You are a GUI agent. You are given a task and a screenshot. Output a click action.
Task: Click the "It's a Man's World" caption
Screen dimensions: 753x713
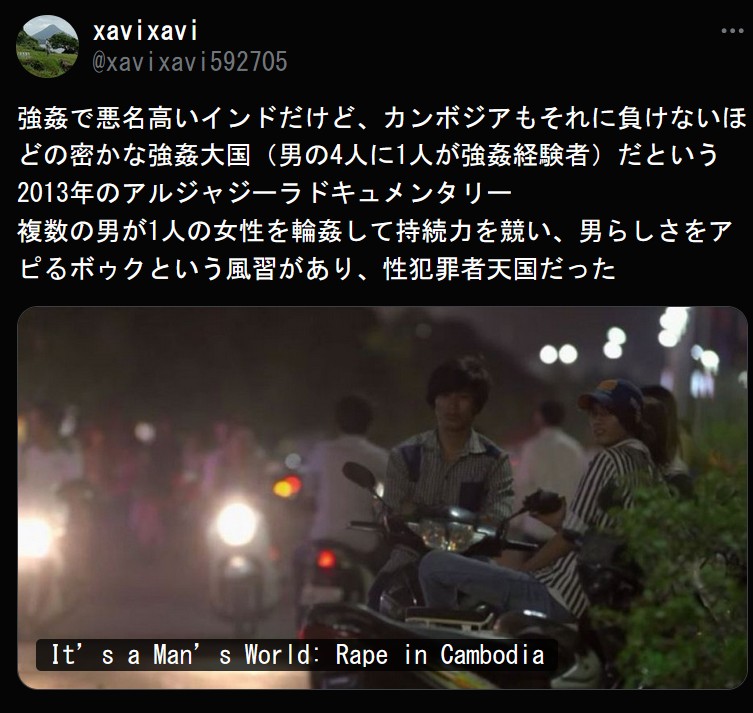[297, 655]
